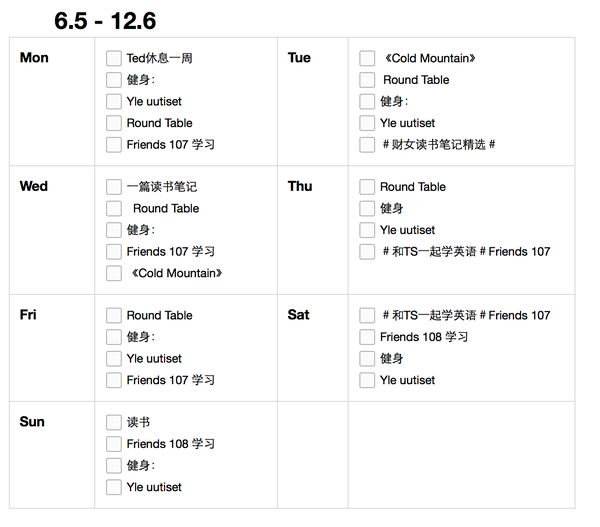Click the 6.5 - 12.6 title heading
Image resolution: width=600 pixels, height=527 pixels.
coord(105,21)
